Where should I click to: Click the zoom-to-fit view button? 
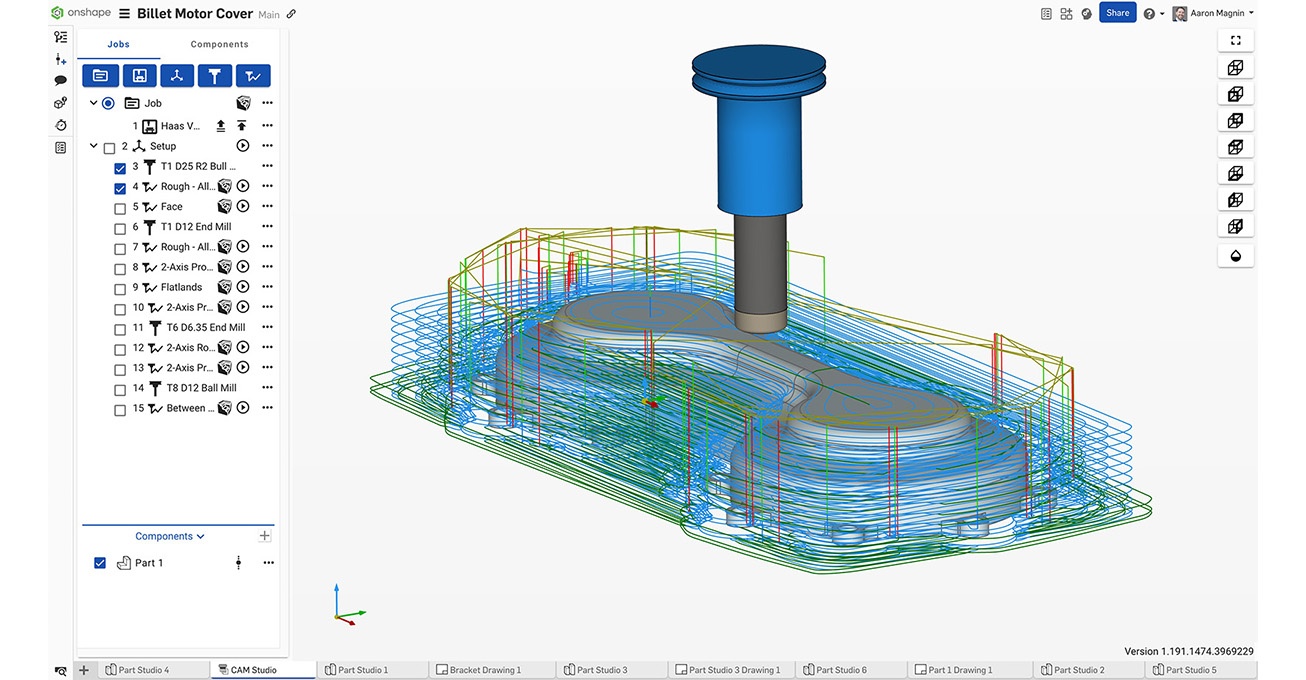click(x=1236, y=41)
